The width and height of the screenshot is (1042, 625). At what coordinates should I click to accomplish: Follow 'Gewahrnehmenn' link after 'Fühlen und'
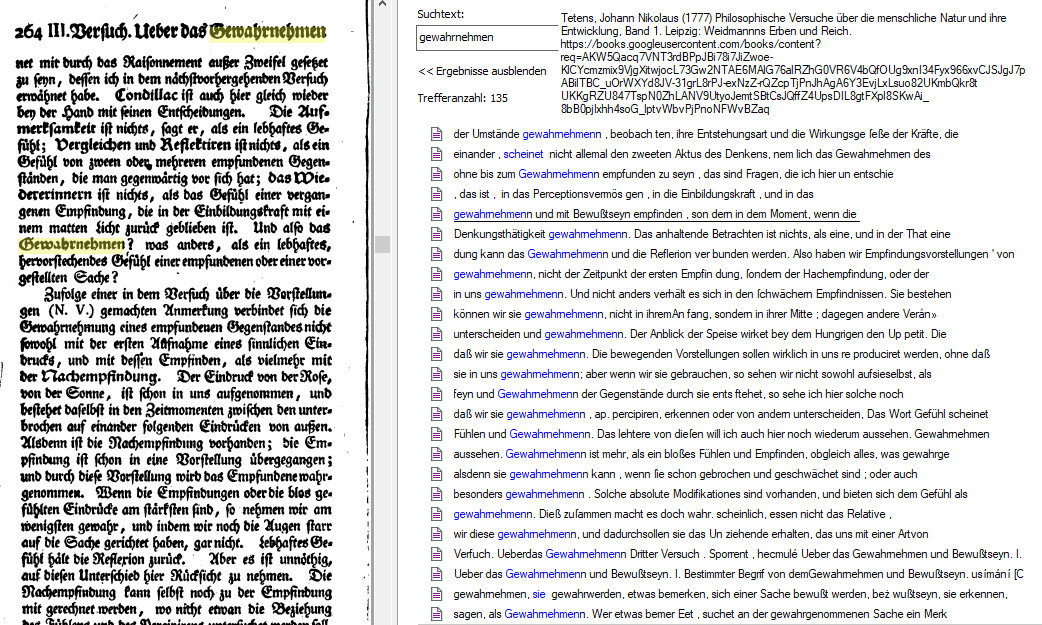550,434
